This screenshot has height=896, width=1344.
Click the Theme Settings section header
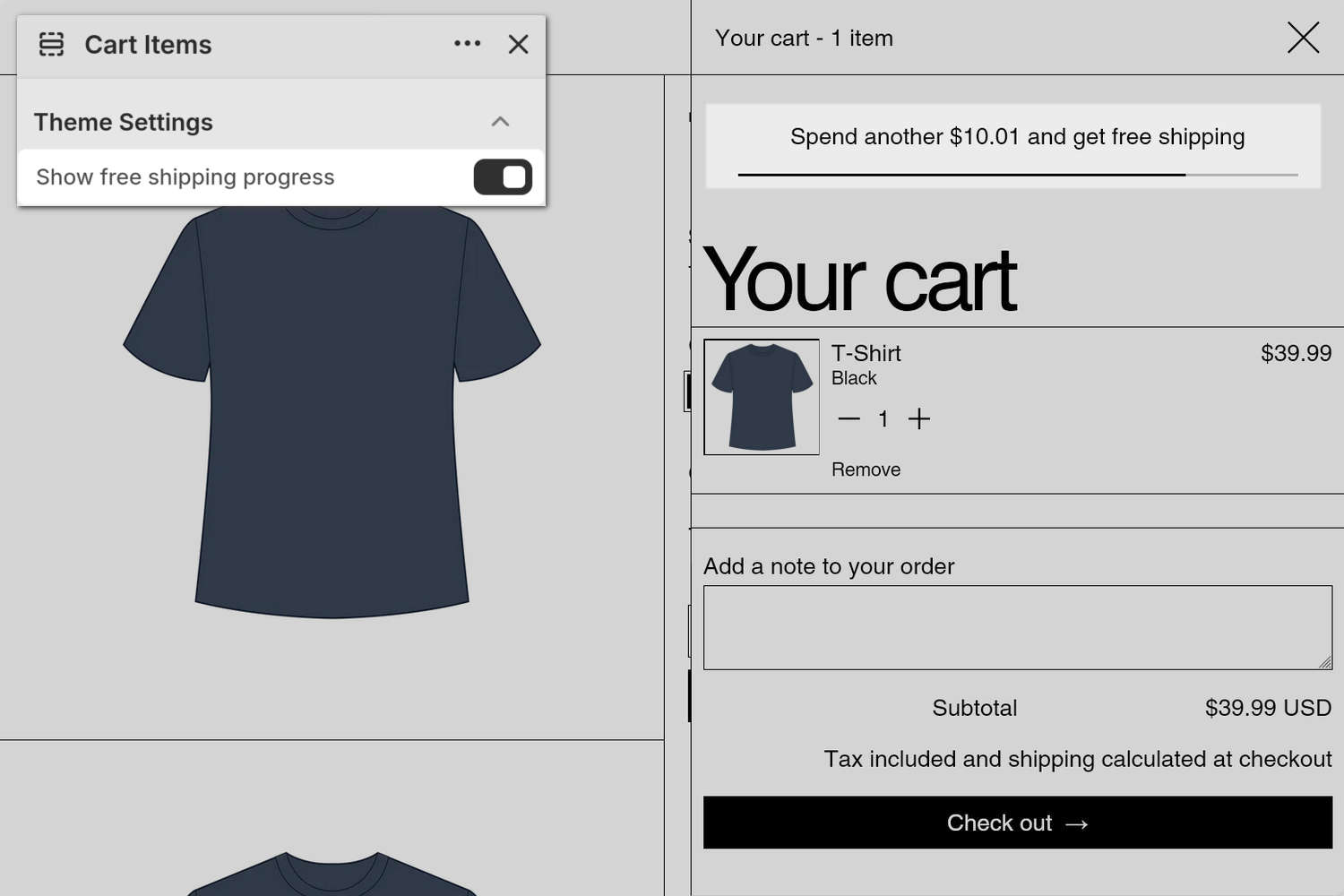click(124, 122)
